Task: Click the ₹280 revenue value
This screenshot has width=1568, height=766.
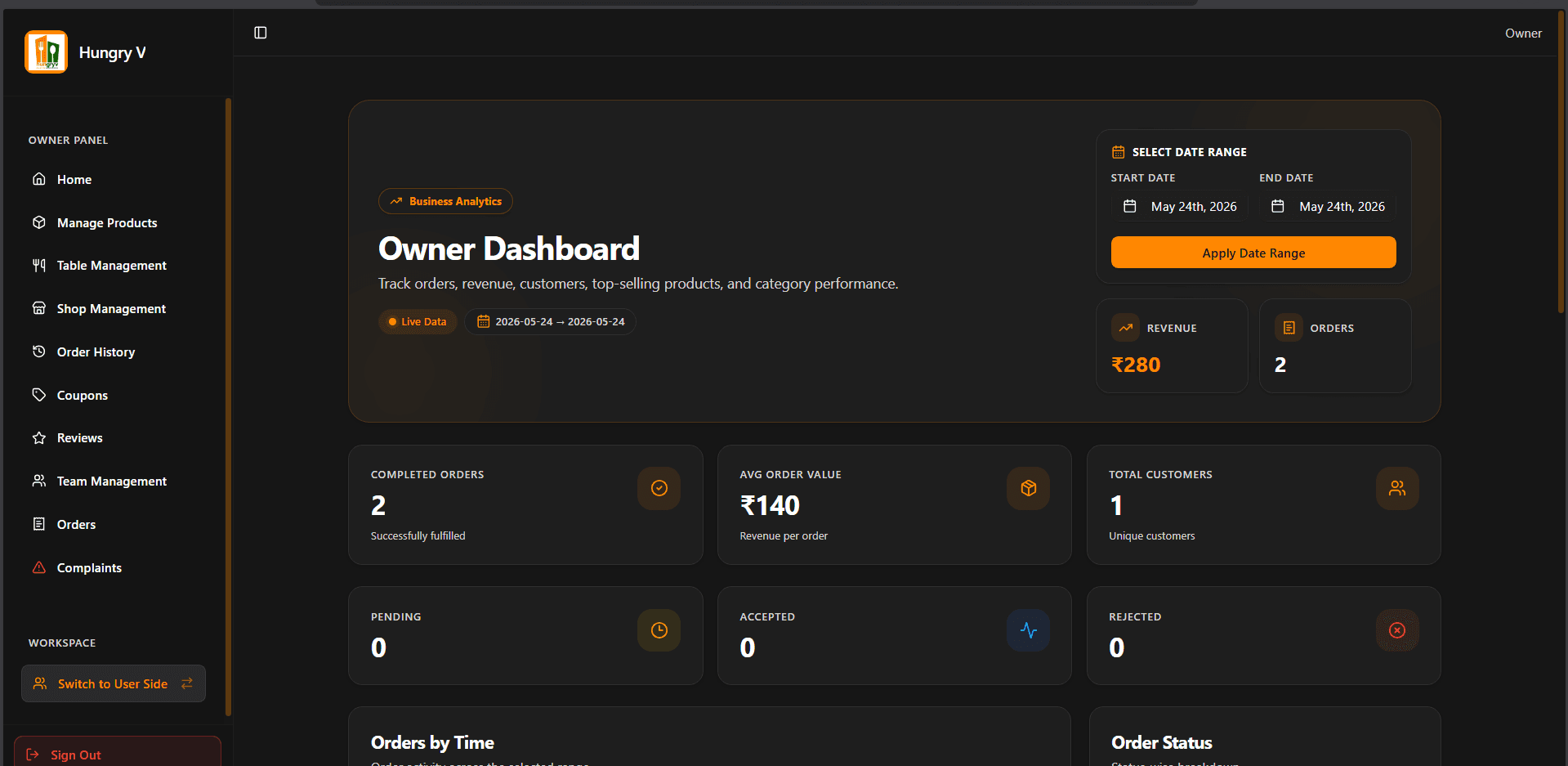Action: pyautogui.click(x=1136, y=365)
